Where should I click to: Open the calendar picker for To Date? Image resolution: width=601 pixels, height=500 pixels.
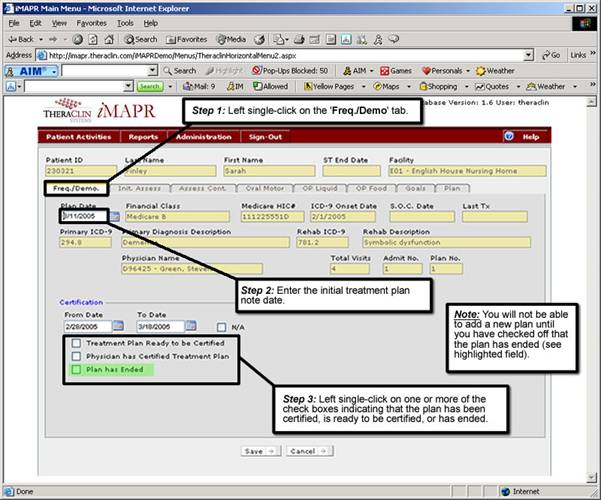(x=191, y=326)
